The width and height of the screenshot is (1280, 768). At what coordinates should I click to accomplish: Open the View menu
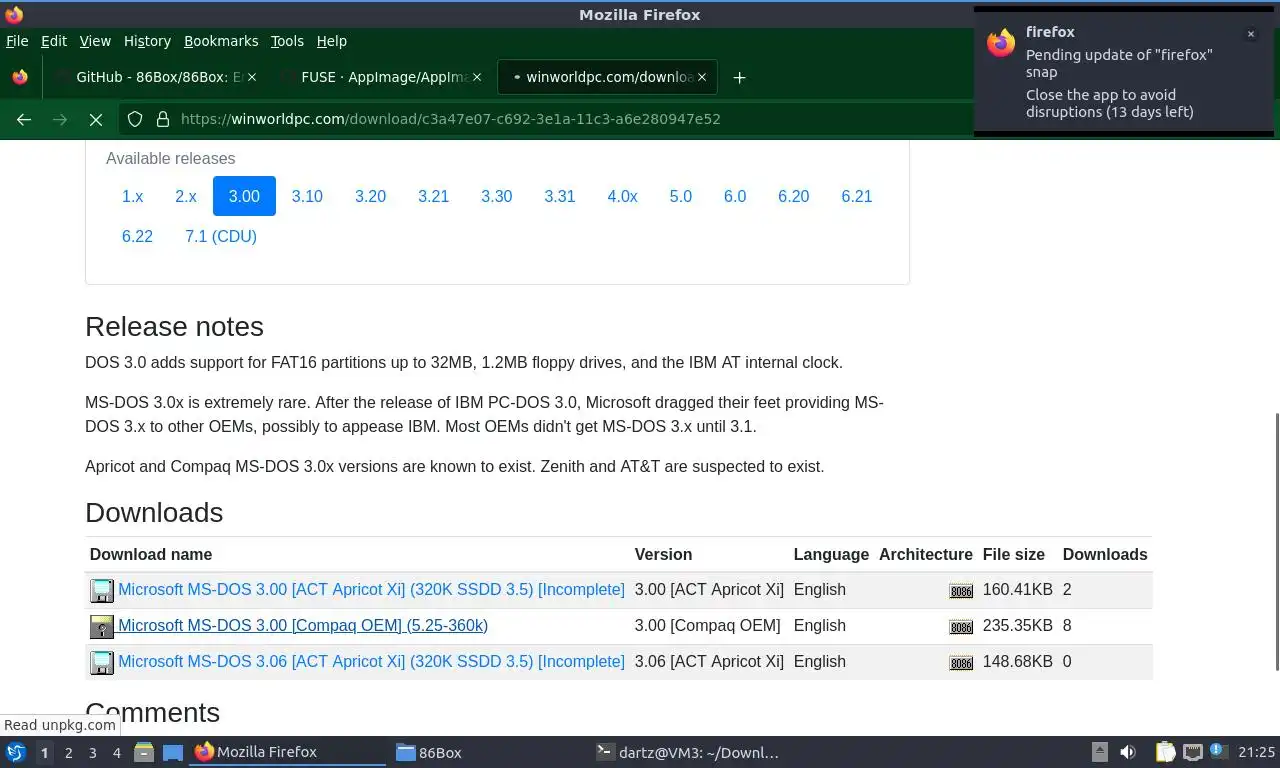95,41
